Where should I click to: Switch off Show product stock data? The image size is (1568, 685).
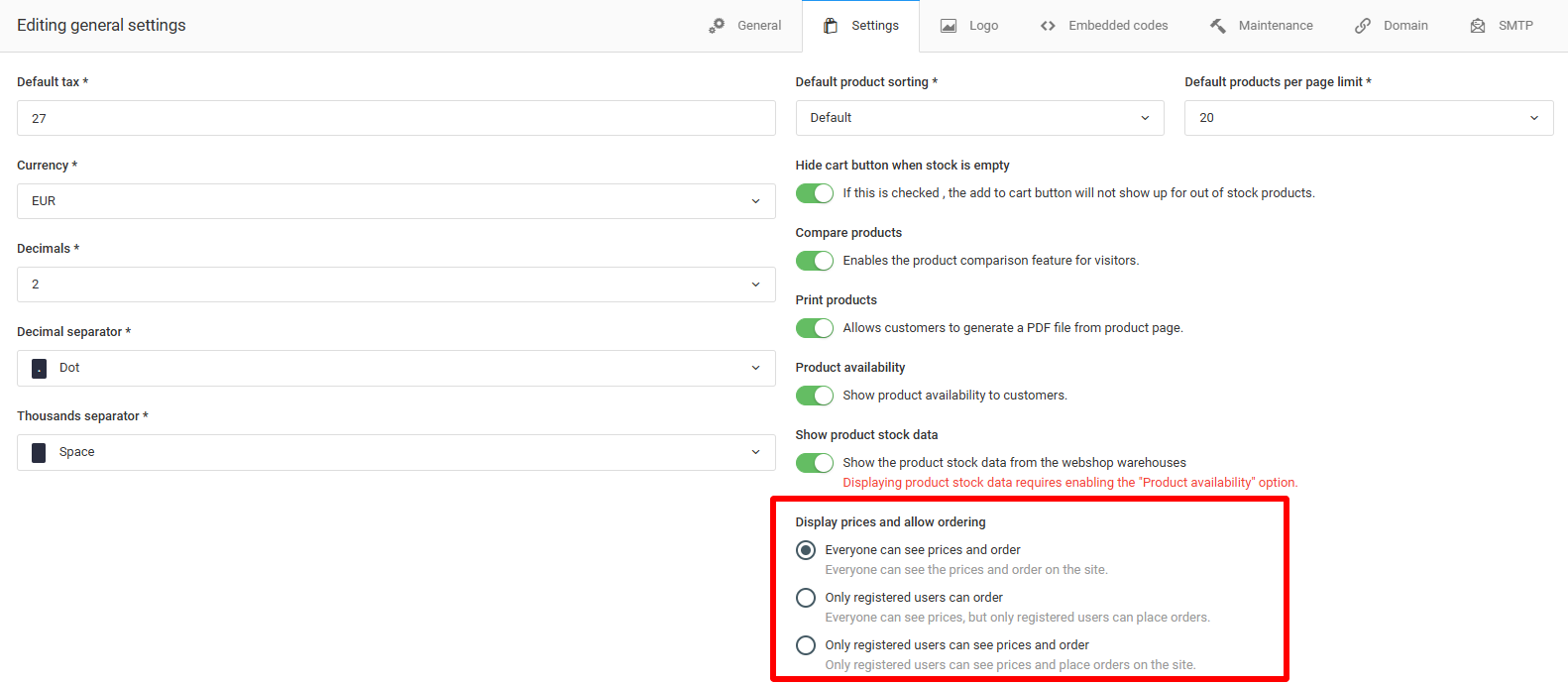click(x=815, y=463)
